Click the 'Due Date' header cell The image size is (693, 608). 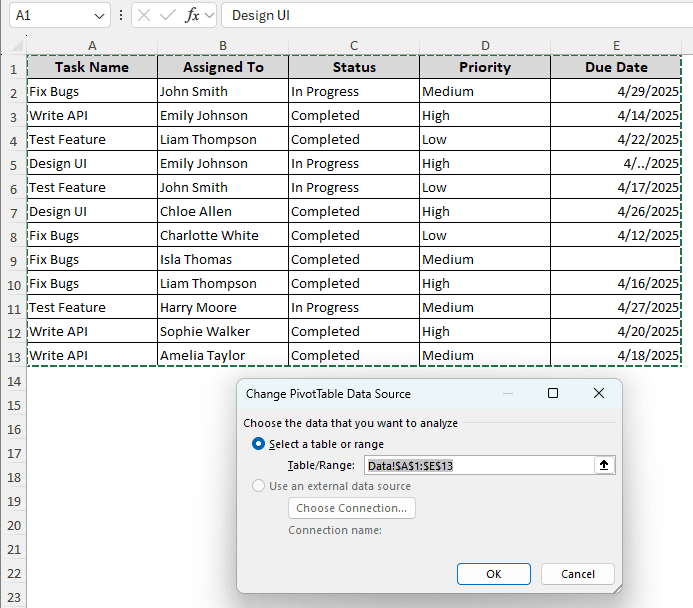click(616, 67)
